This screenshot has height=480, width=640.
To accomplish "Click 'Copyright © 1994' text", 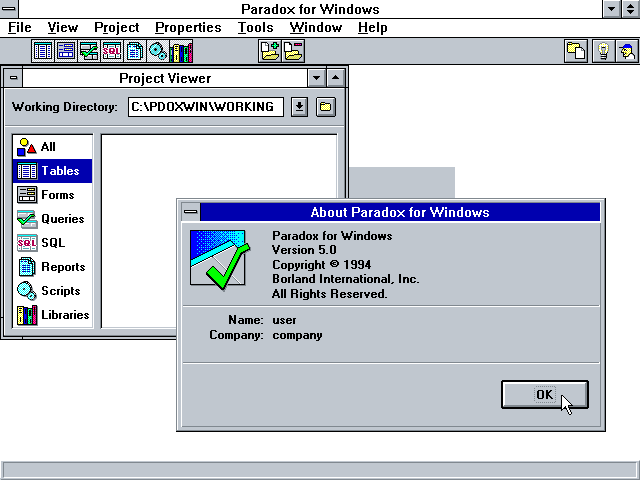I will click(x=322, y=264).
